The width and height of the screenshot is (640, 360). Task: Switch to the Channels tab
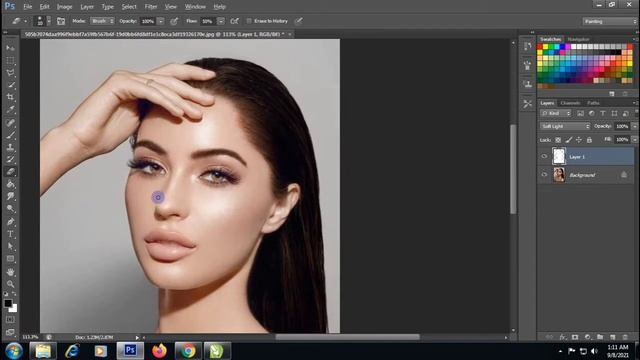click(x=570, y=103)
